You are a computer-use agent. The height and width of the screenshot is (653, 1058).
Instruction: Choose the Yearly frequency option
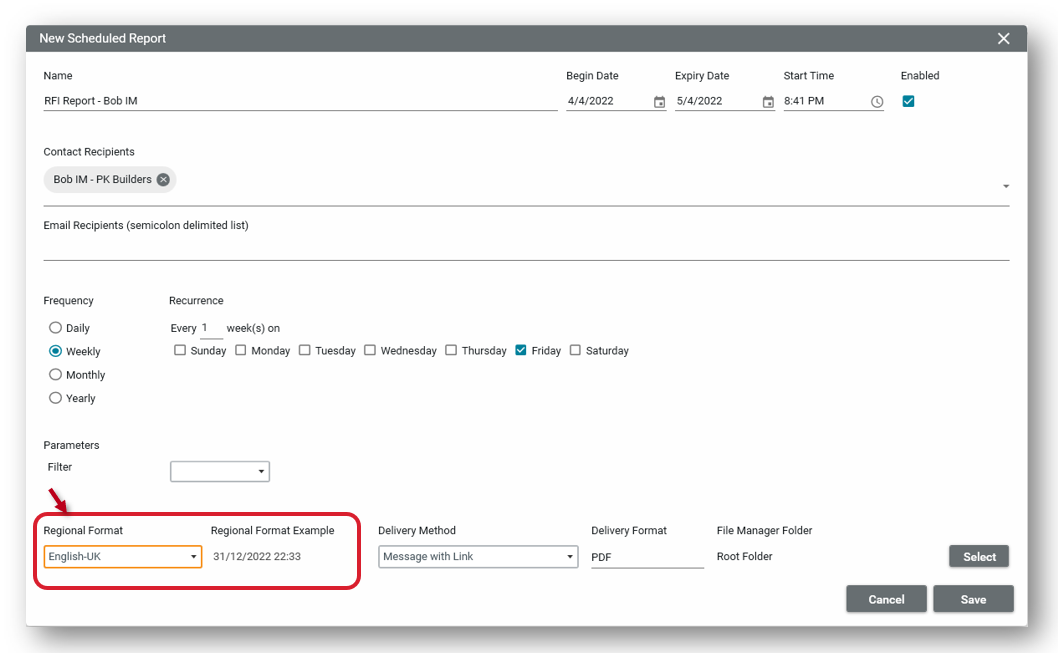56,398
